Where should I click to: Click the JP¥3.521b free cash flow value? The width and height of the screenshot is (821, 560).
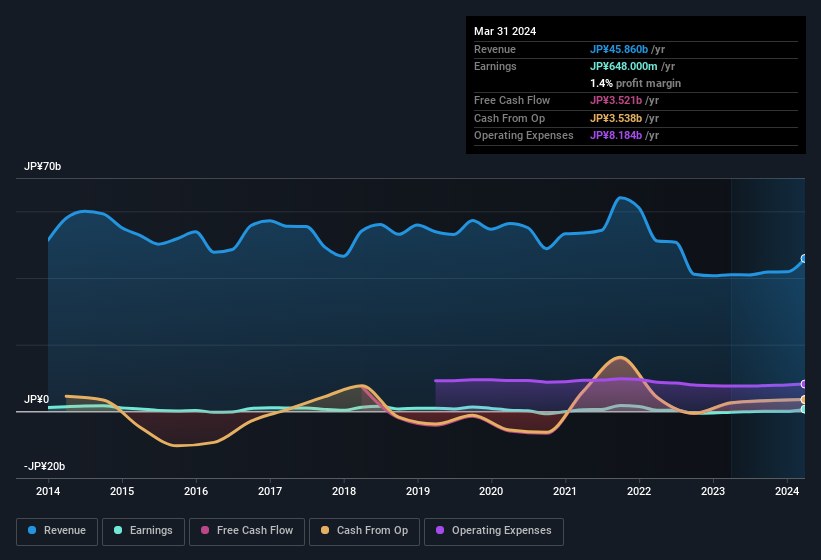tap(616, 100)
